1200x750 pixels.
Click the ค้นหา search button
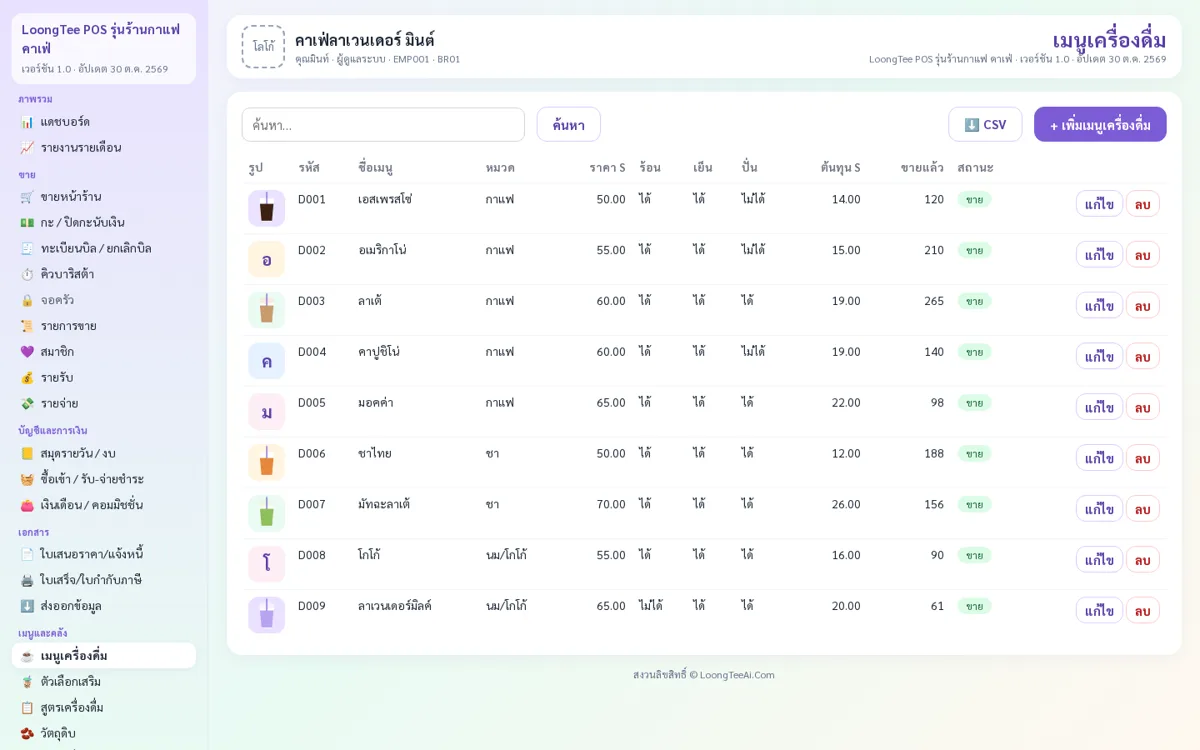[x=569, y=125]
